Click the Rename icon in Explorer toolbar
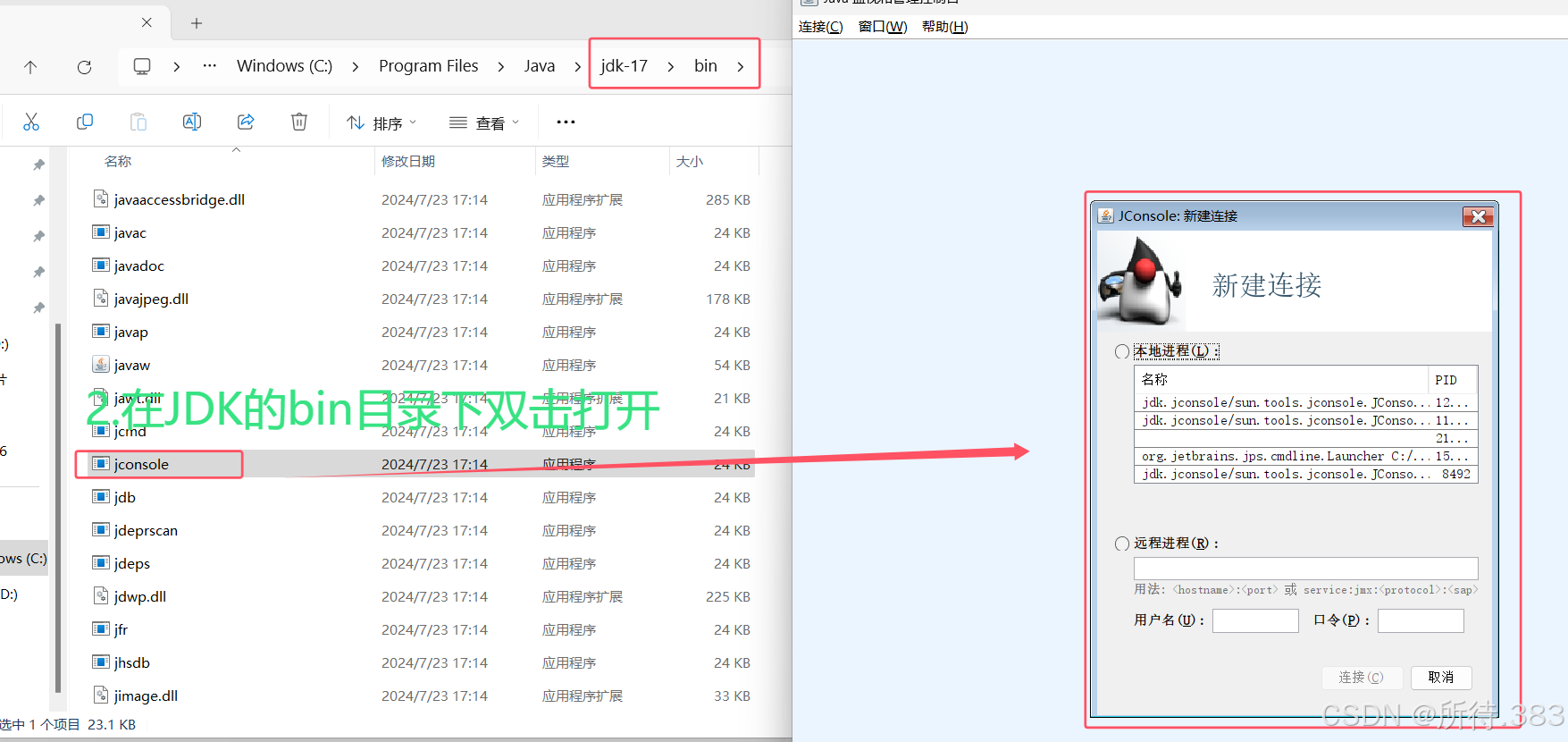The image size is (1568, 742). point(192,122)
